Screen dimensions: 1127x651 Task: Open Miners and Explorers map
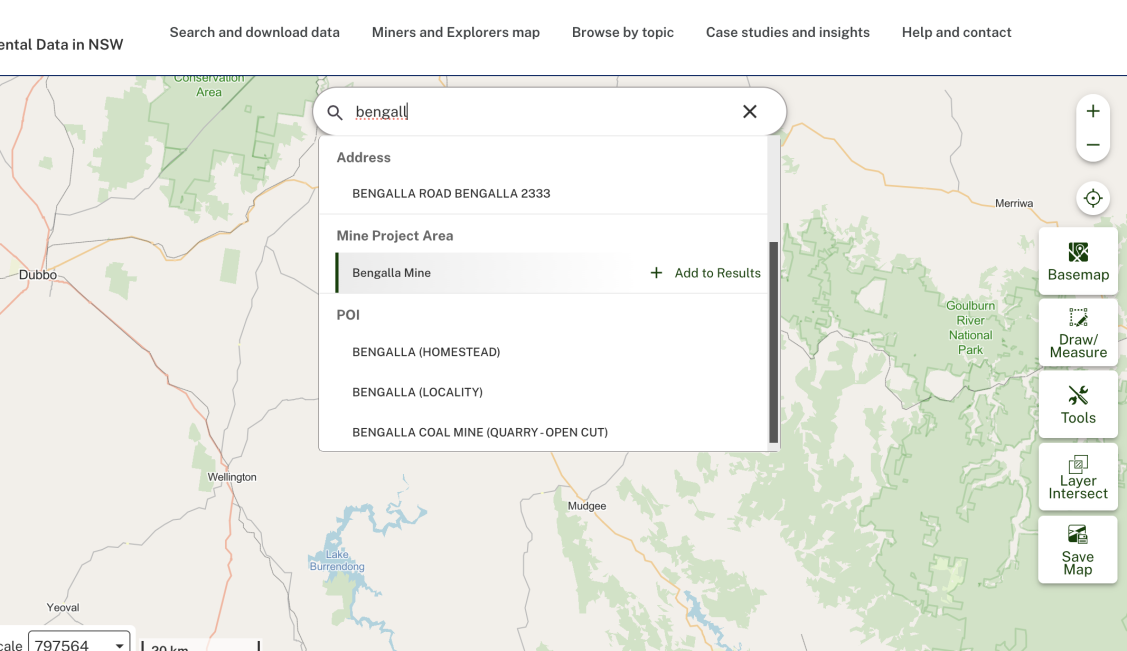click(456, 32)
